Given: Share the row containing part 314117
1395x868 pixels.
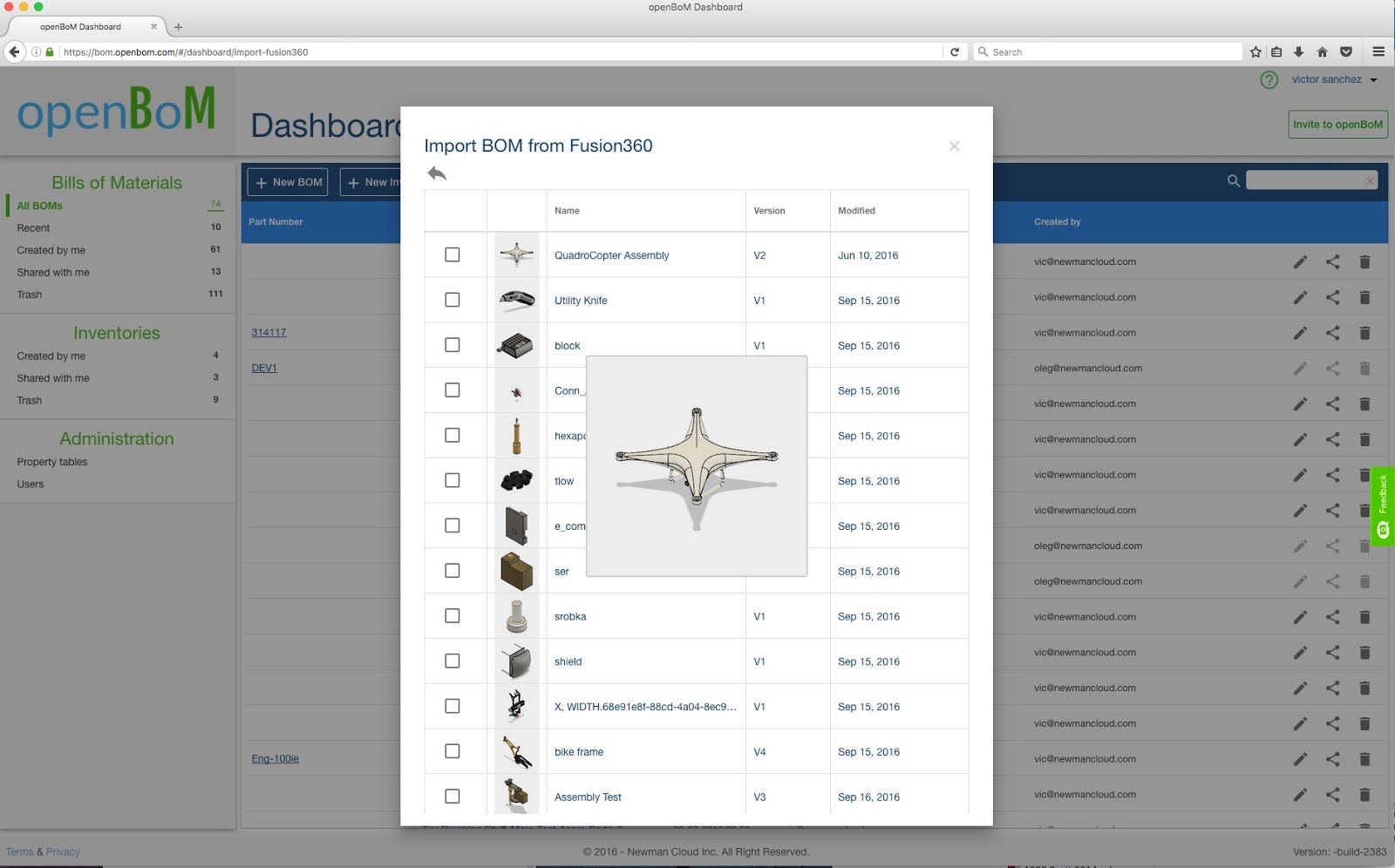Looking at the screenshot, I should [x=1332, y=332].
